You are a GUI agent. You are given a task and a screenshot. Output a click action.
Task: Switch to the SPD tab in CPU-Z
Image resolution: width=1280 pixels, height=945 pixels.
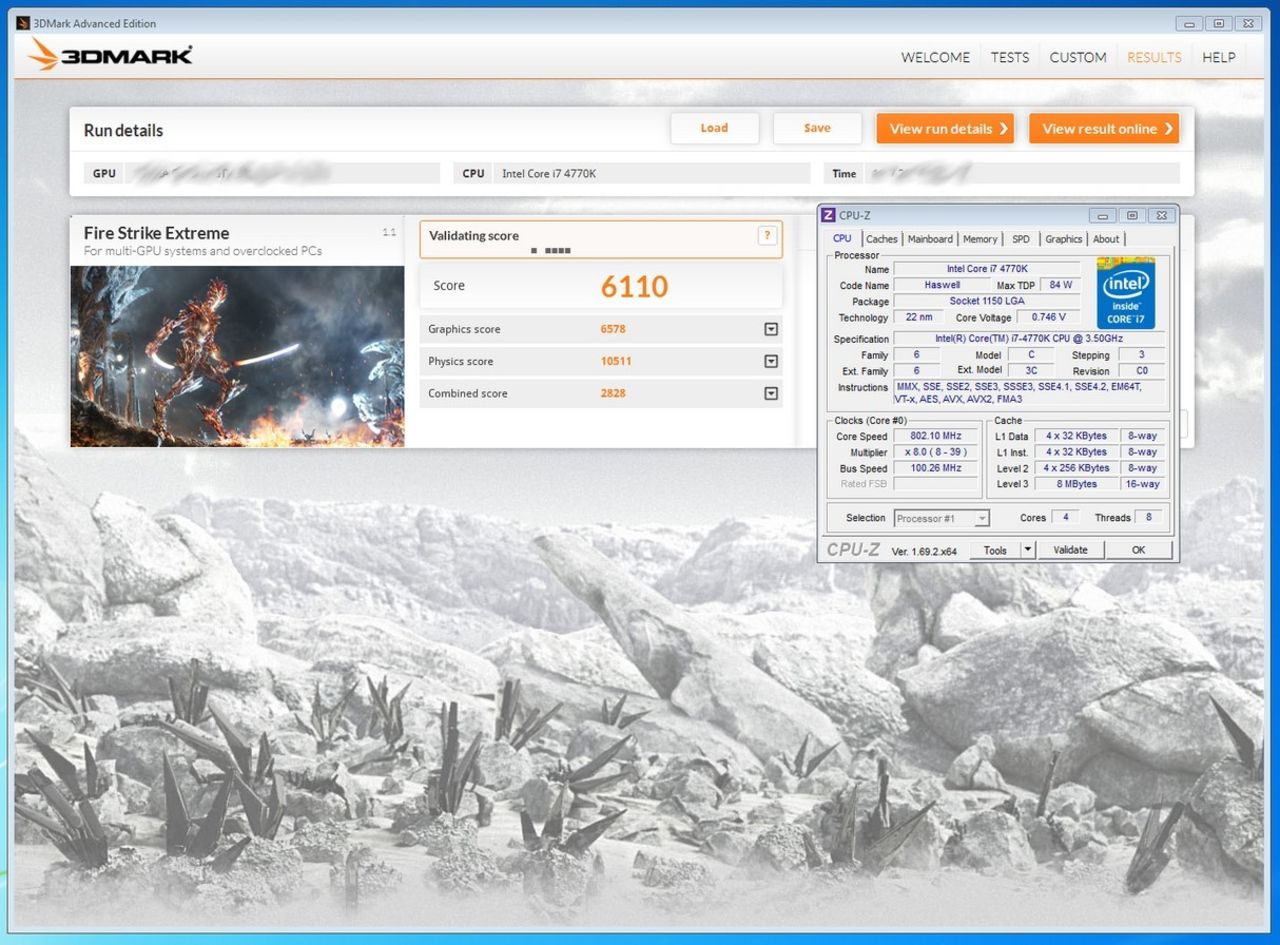click(1020, 239)
